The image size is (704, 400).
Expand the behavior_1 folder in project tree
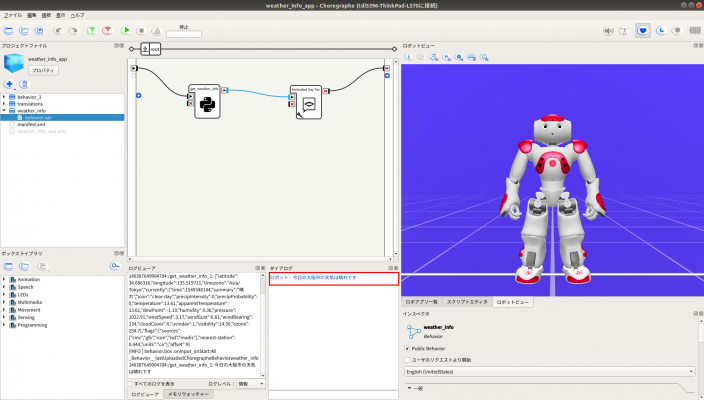pyautogui.click(x=5, y=96)
